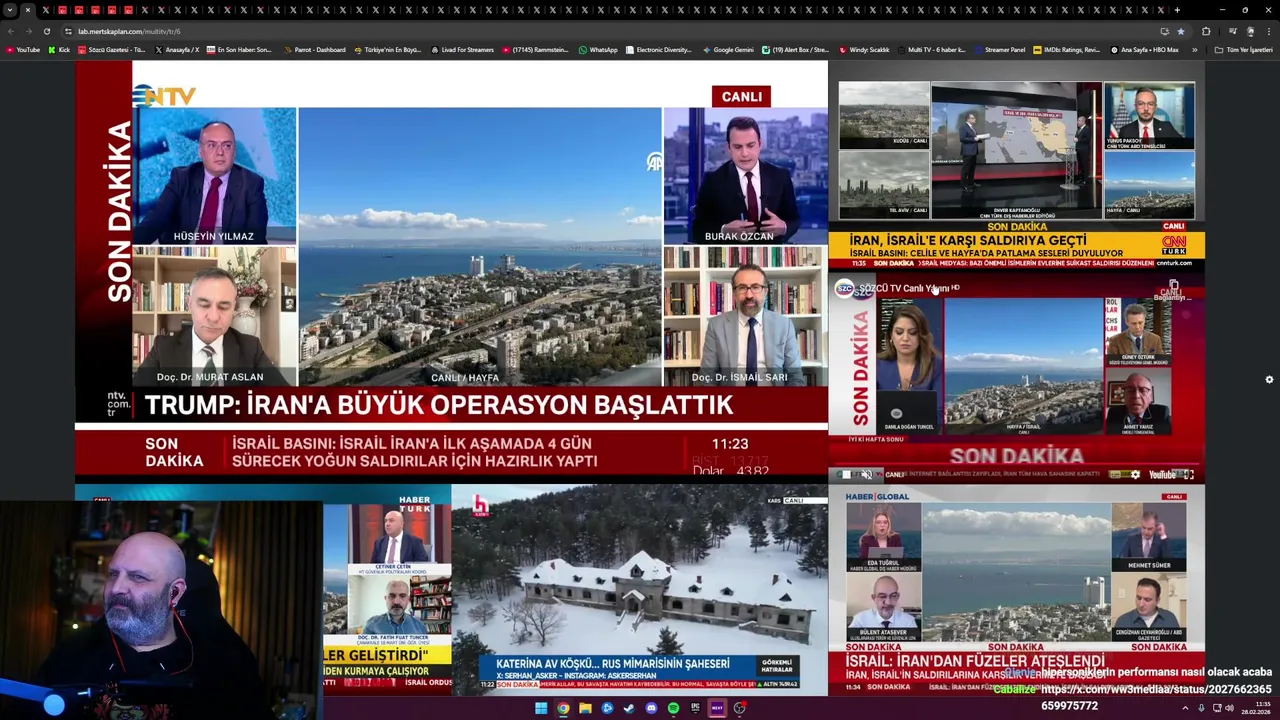Open the Rammstein YouTube bookmark
1280x720 pixels.
pos(535,49)
